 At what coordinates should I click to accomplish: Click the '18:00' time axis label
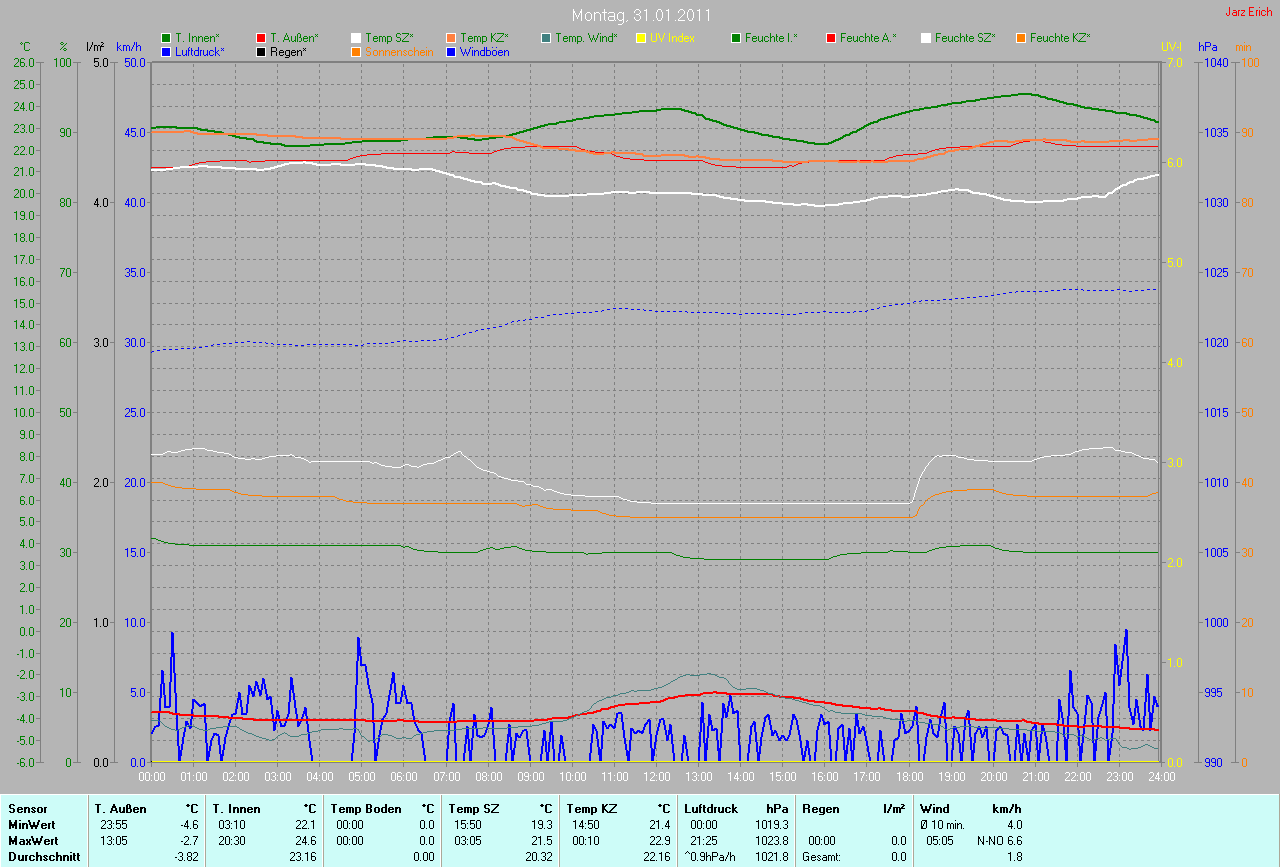coord(909,776)
